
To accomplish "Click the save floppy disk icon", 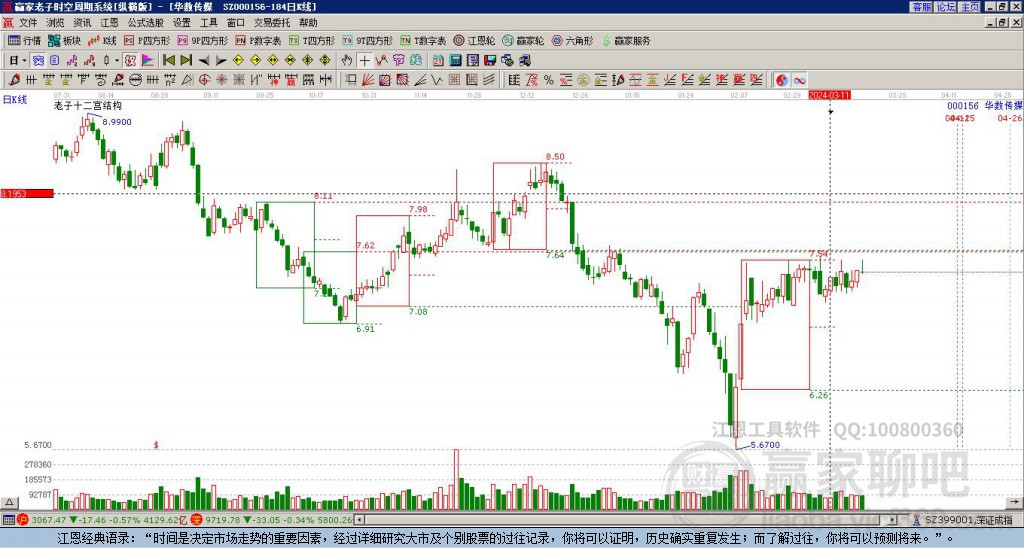I will coord(490,61).
